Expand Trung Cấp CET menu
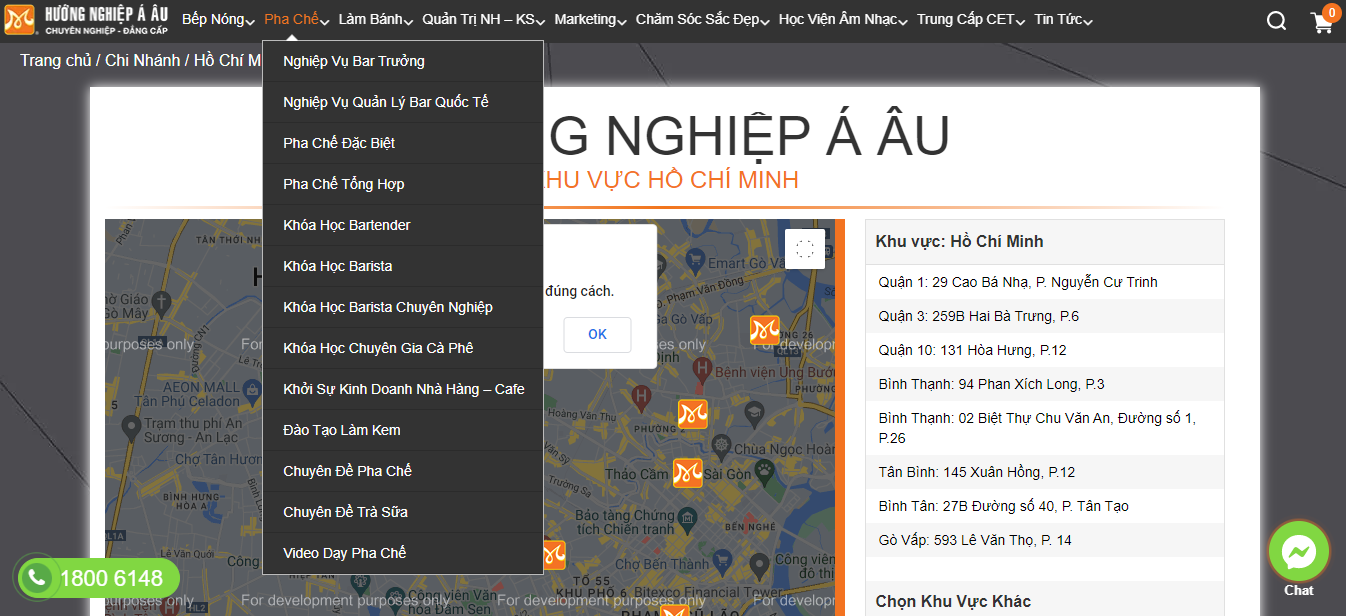The image size is (1346, 616). pyautogui.click(x=971, y=20)
